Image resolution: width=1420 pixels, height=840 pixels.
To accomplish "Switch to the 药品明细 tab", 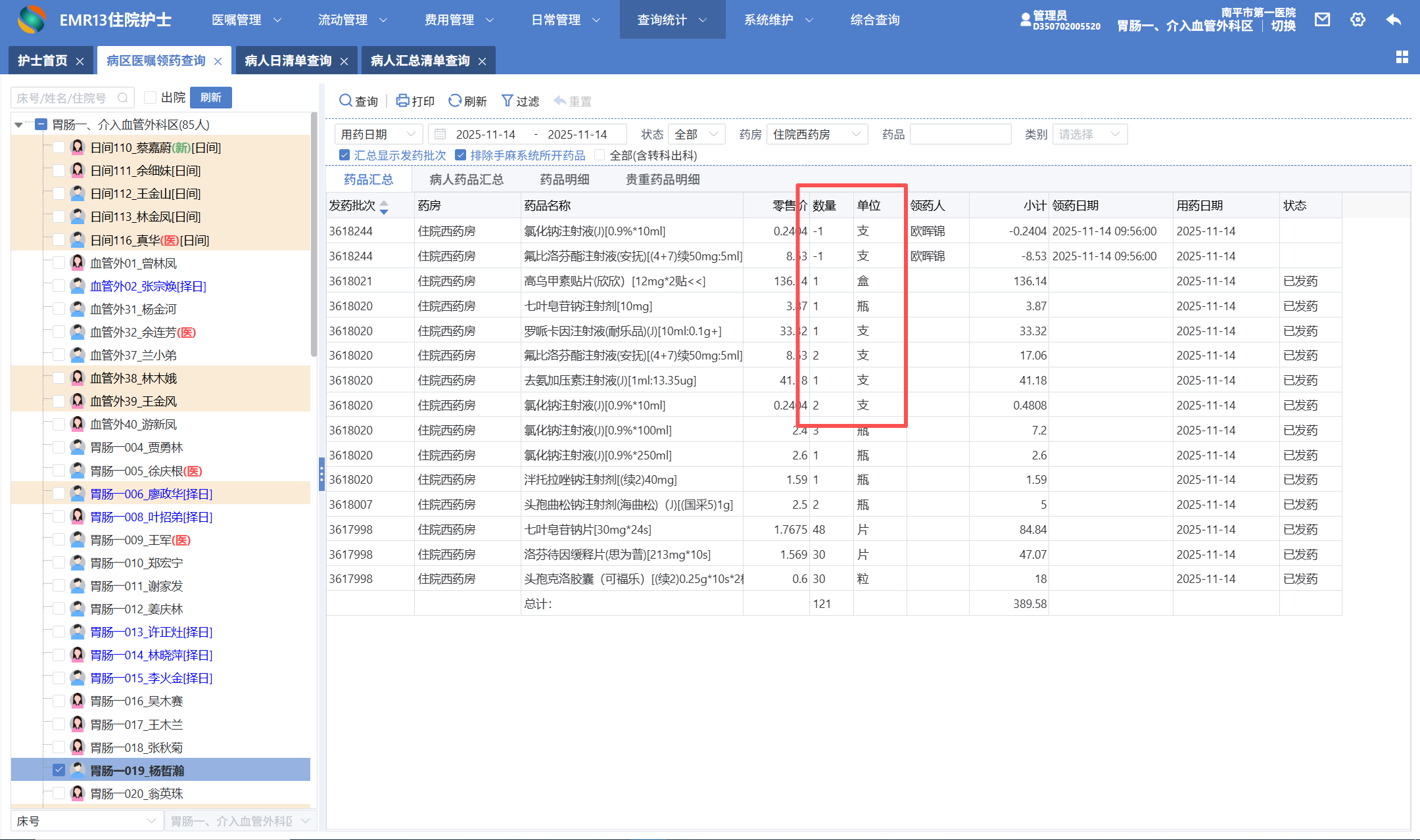I will (564, 179).
